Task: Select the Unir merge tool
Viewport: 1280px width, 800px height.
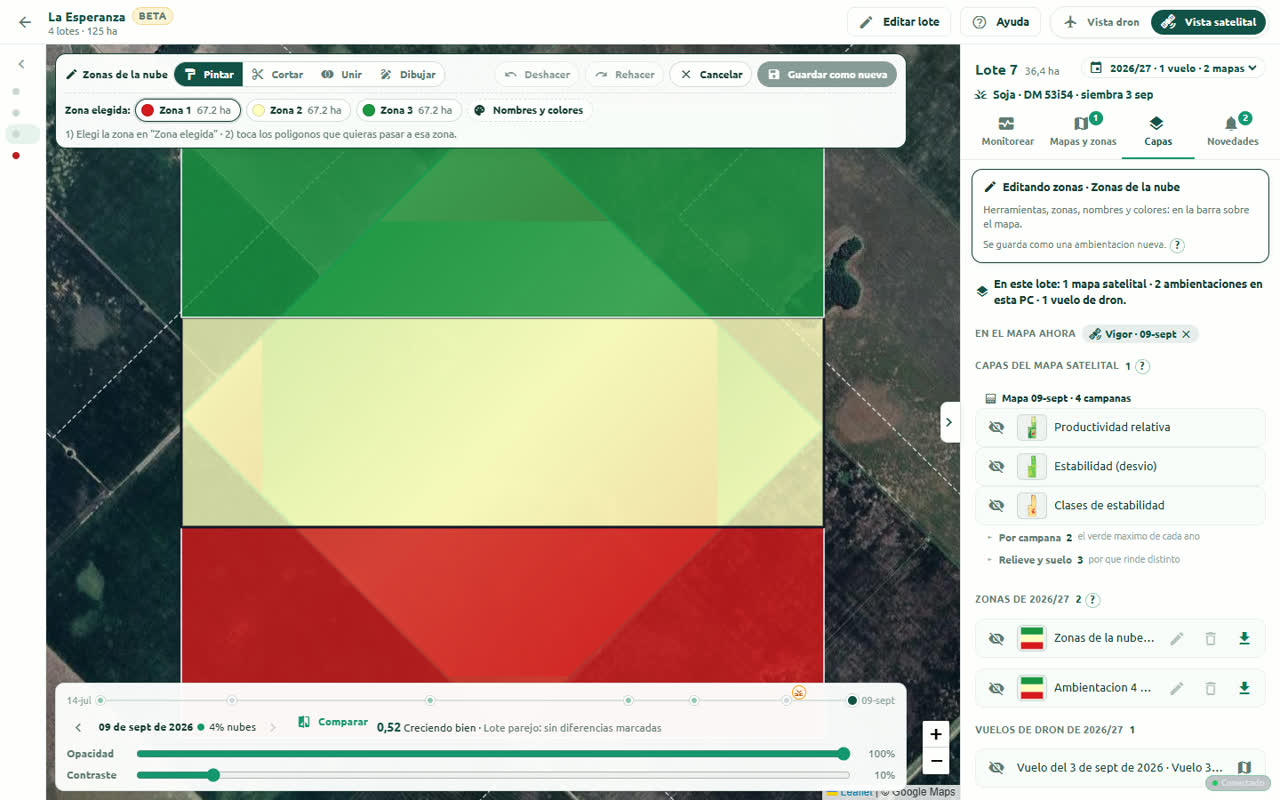Action: [341, 74]
